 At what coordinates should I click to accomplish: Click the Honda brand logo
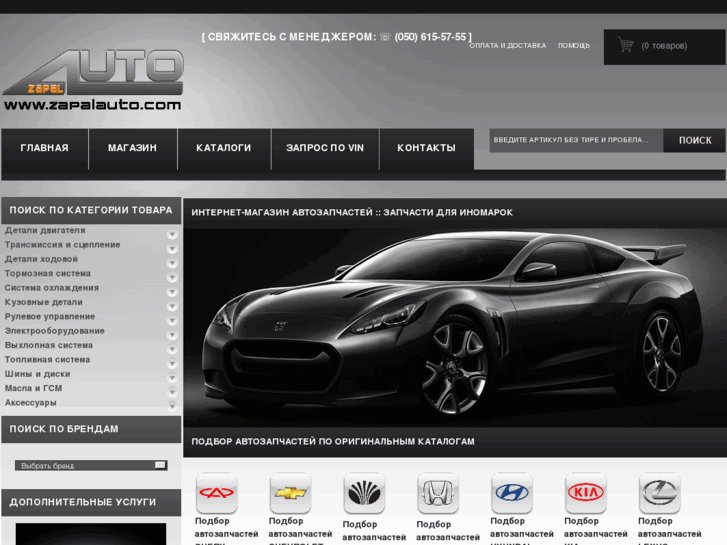point(438,493)
